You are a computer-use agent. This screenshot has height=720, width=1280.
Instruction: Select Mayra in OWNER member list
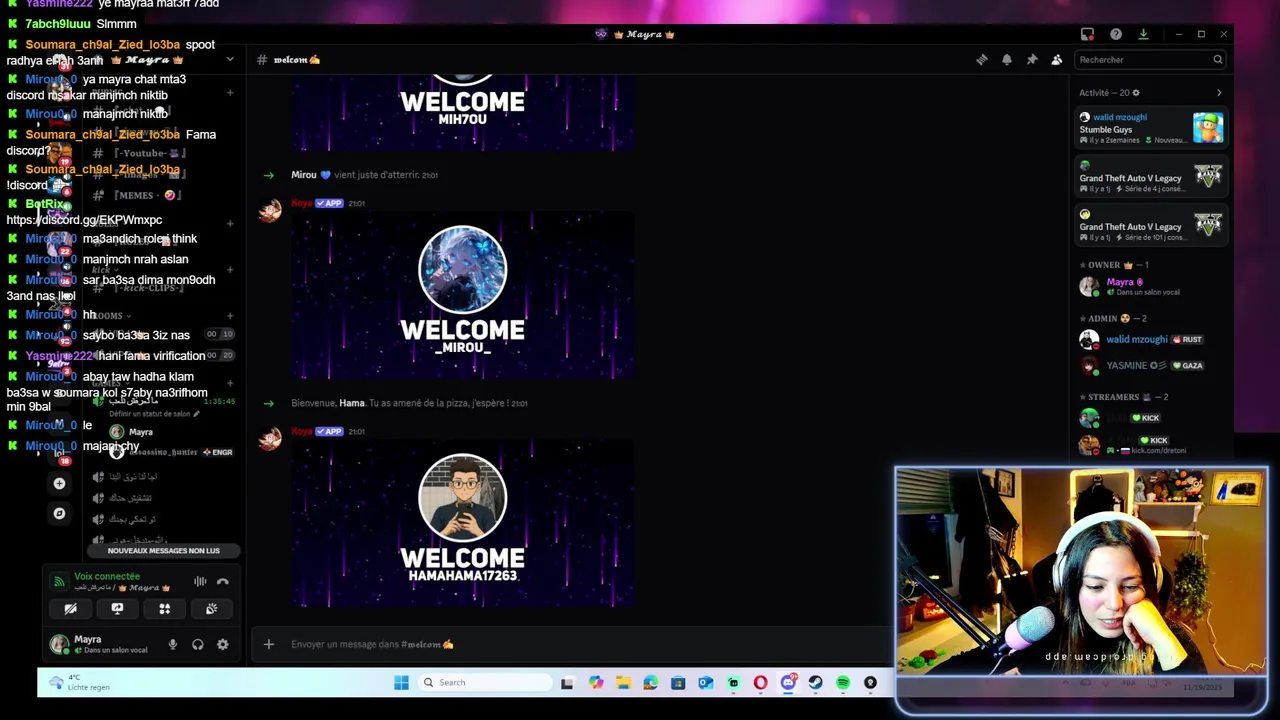pos(1151,287)
